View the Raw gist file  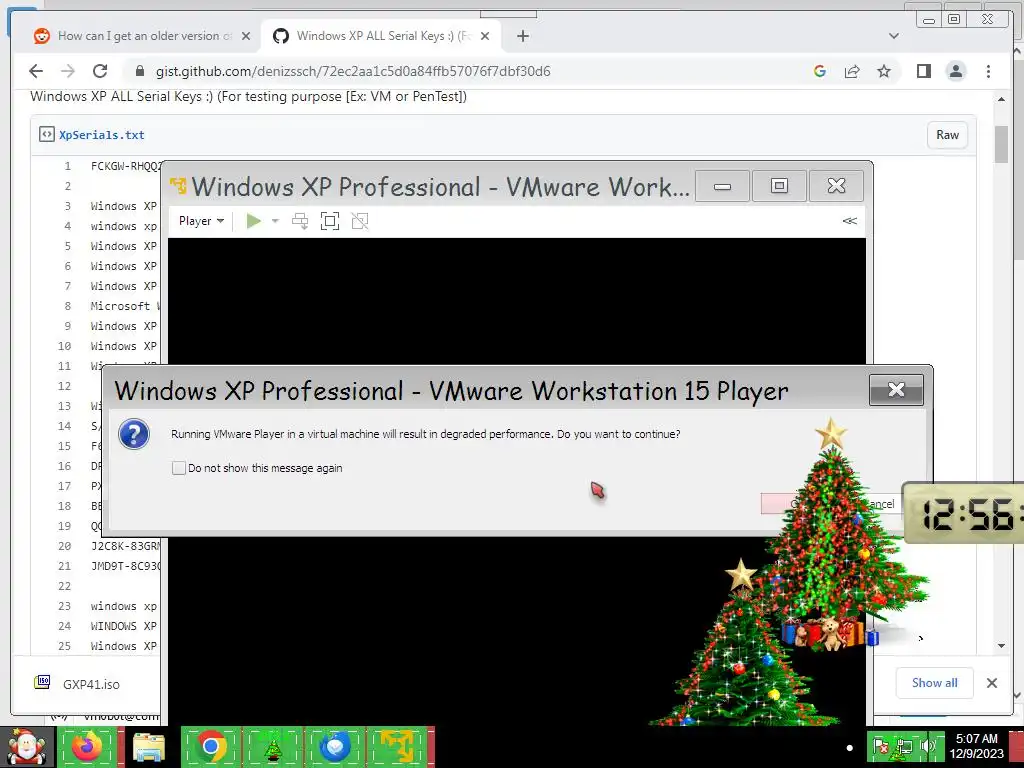coord(947,135)
